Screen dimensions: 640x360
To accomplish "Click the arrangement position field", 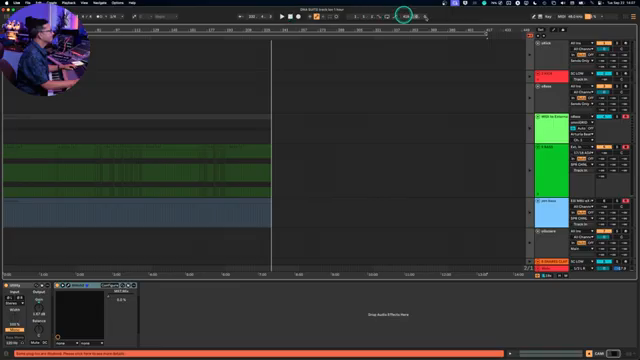I will (260, 17).
